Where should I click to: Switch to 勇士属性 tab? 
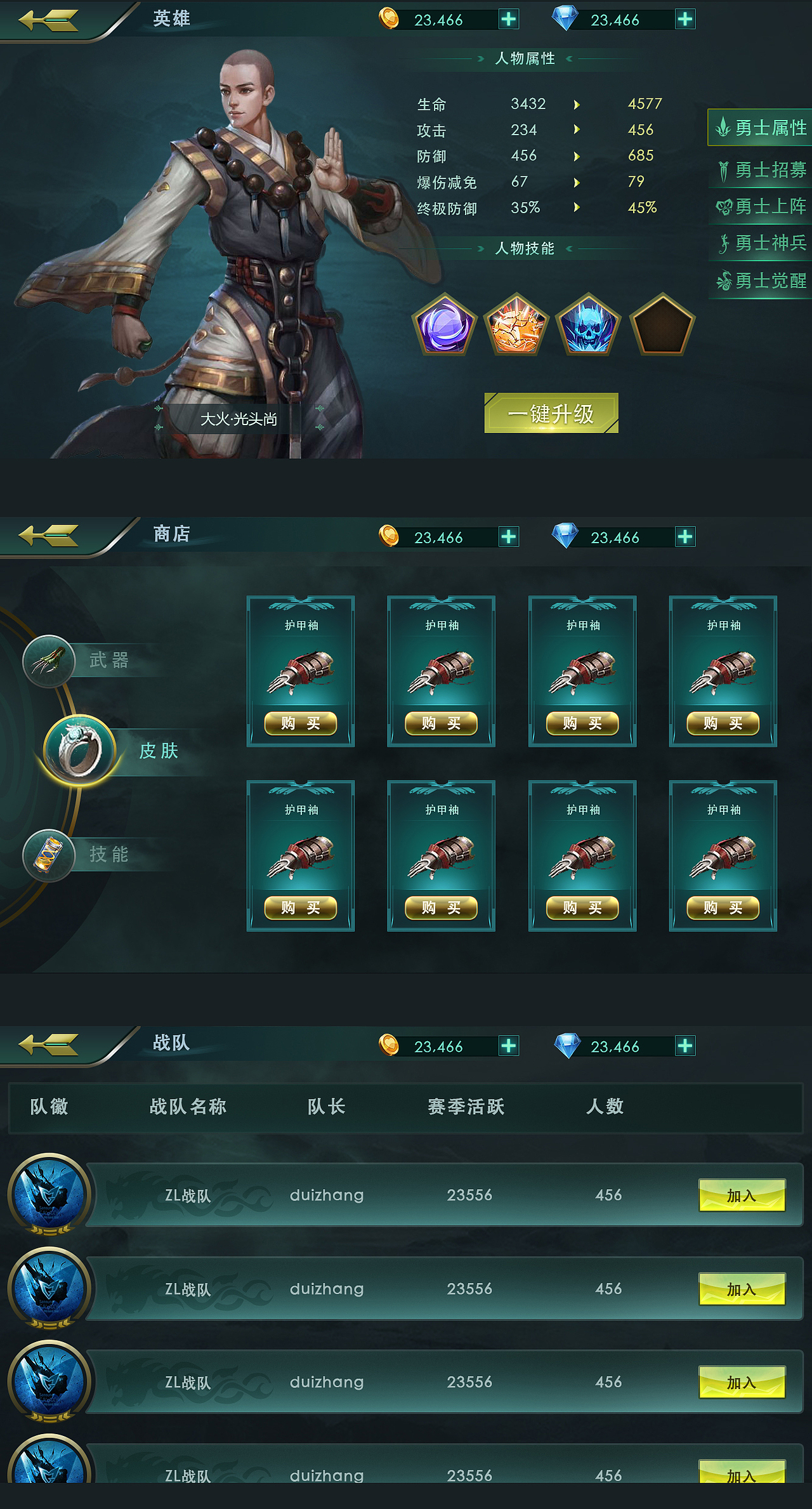pos(760,128)
